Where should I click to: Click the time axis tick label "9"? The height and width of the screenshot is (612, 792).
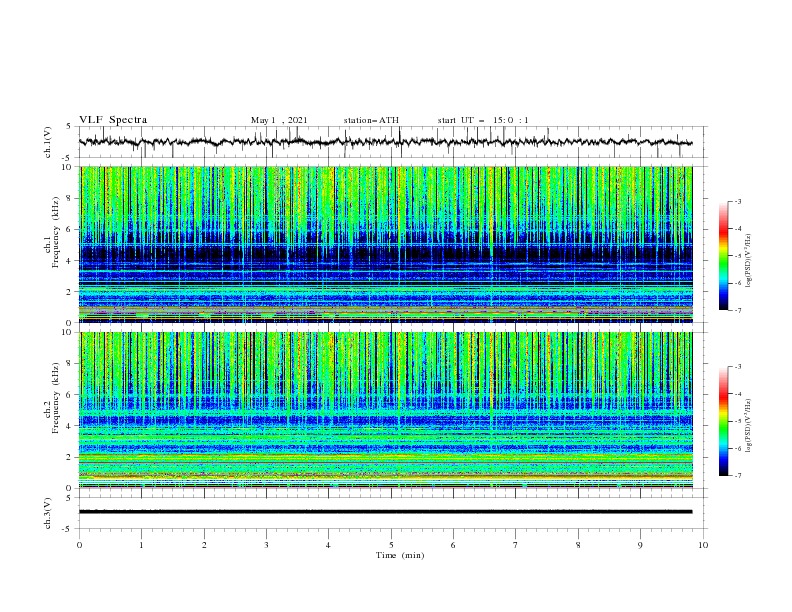tap(640, 545)
